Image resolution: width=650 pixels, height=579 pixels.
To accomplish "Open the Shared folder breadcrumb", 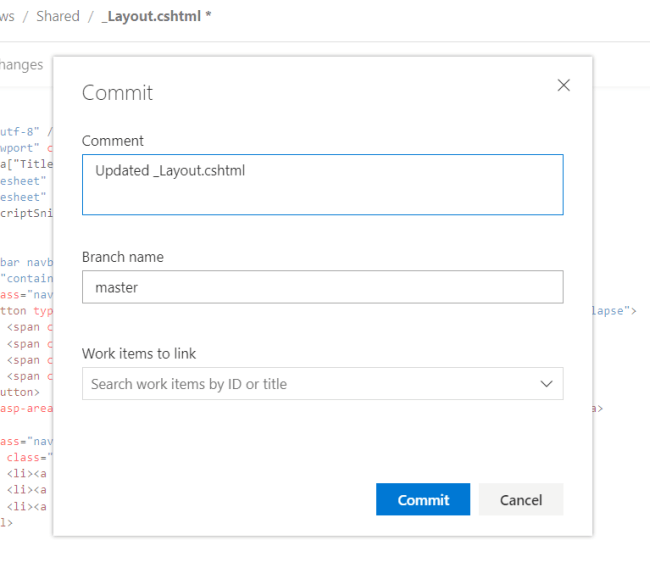I will click(57, 17).
